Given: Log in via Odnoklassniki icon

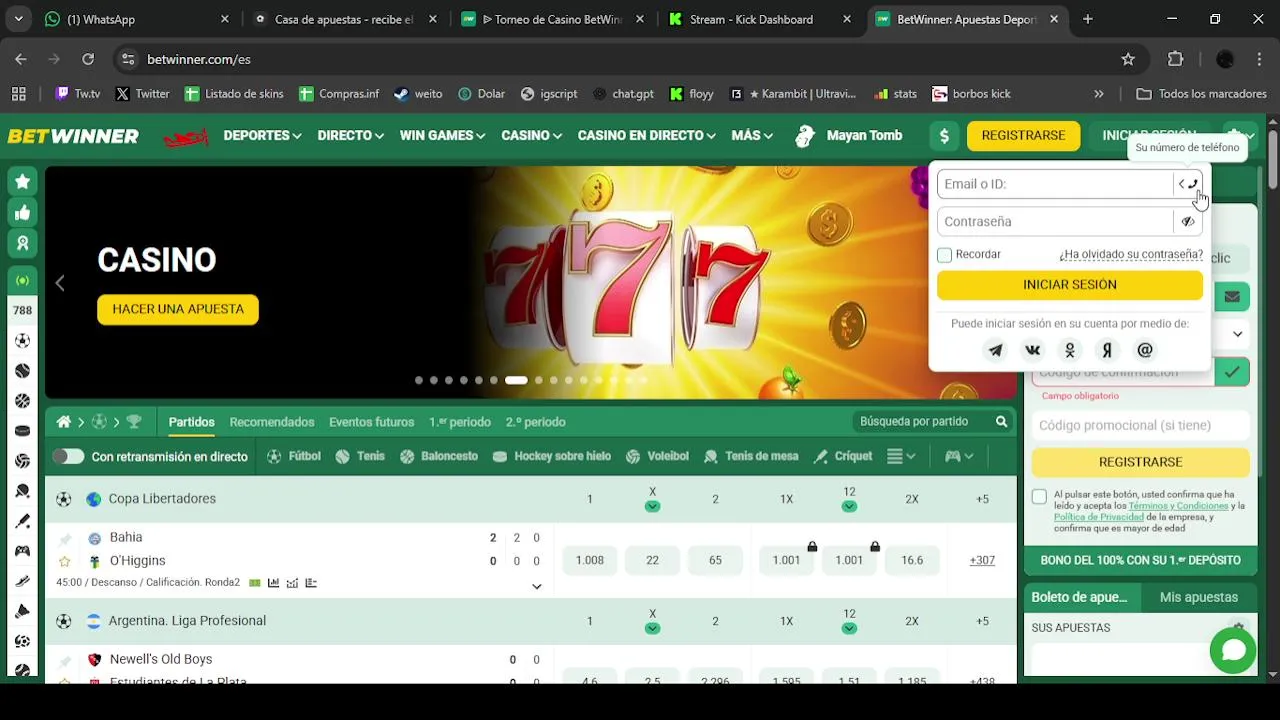Looking at the screenshot, I should pyautogui.click(x=1070, y=350).
